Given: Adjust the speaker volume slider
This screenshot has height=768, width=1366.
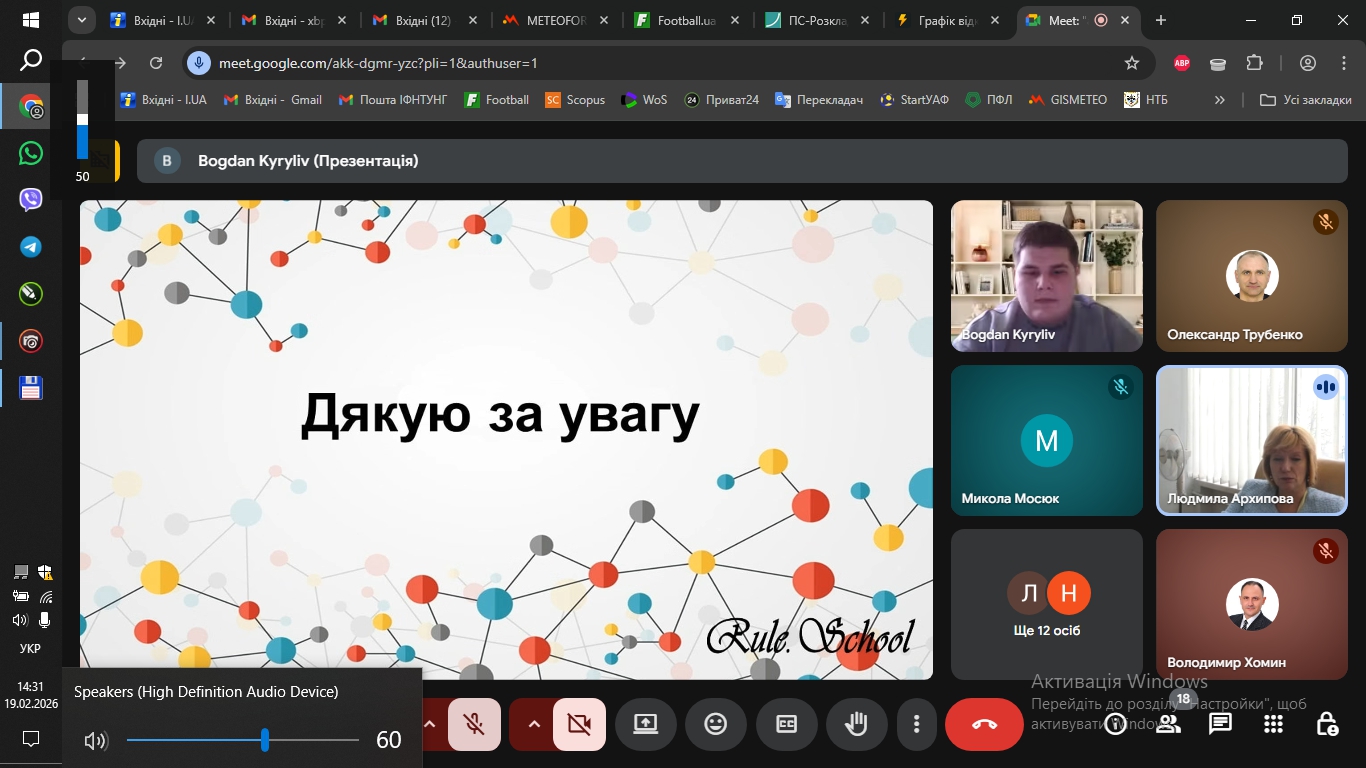Looking at the screenshot, I should coord(264,740).
